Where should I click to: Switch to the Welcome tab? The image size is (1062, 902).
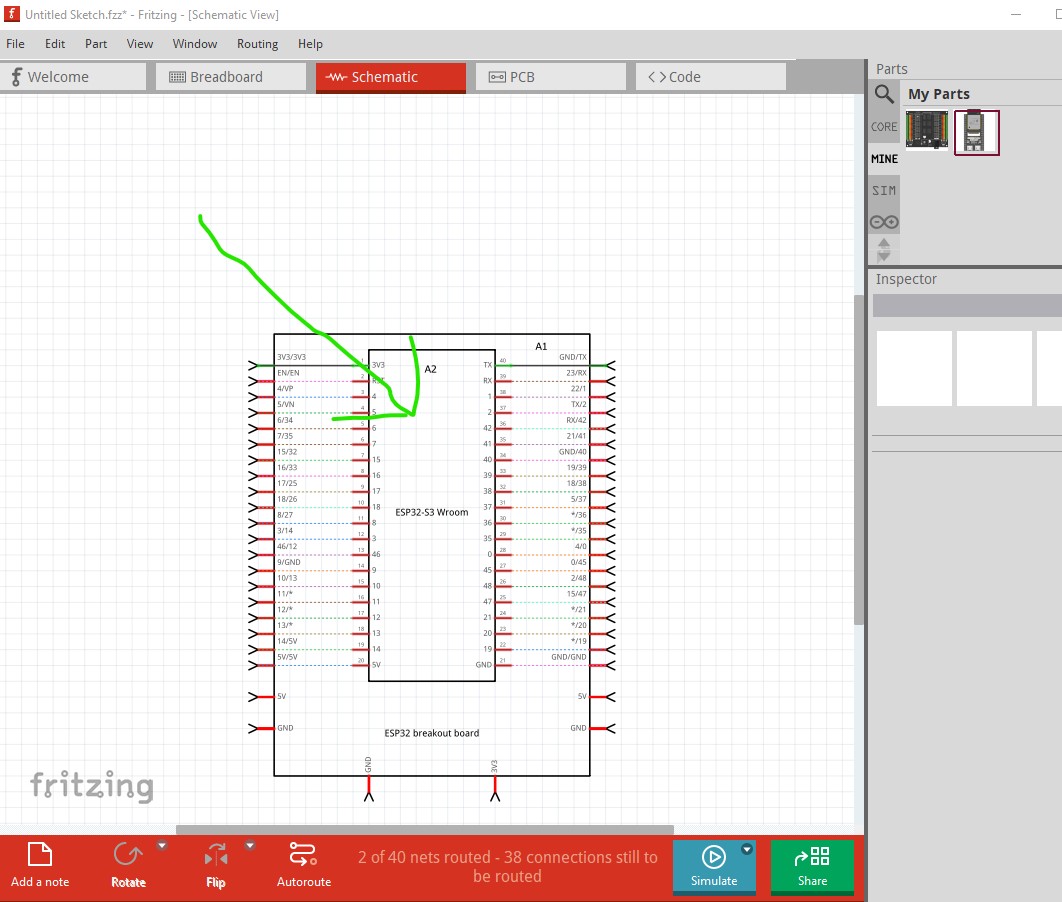[x=73, y=77]
